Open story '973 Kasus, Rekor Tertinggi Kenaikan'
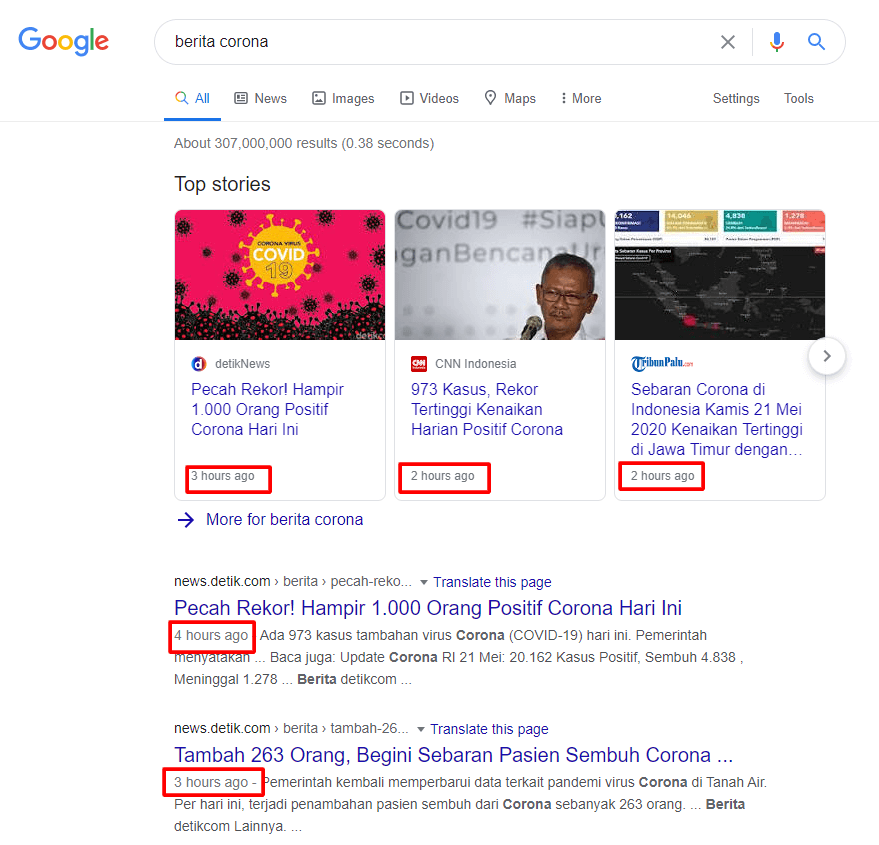Screen dimensions: 879x845 click(x=487, y=409)
